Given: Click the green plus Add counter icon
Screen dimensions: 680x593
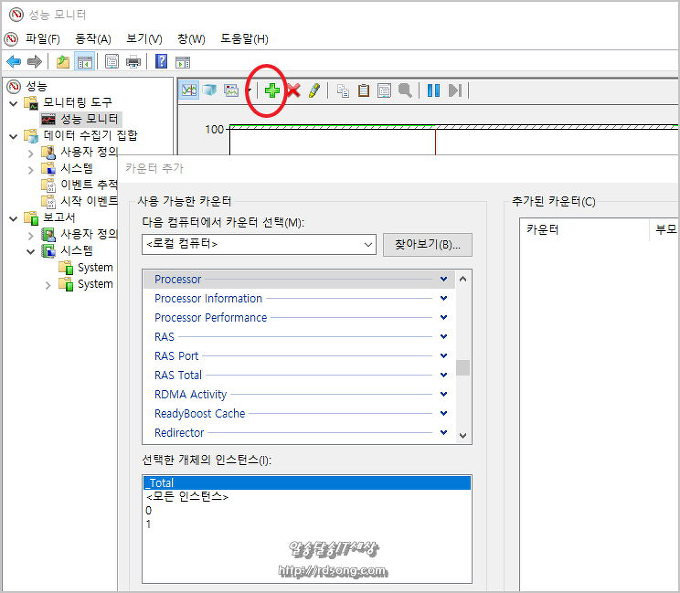Looking at the screenshot, I should pos(272,90).
